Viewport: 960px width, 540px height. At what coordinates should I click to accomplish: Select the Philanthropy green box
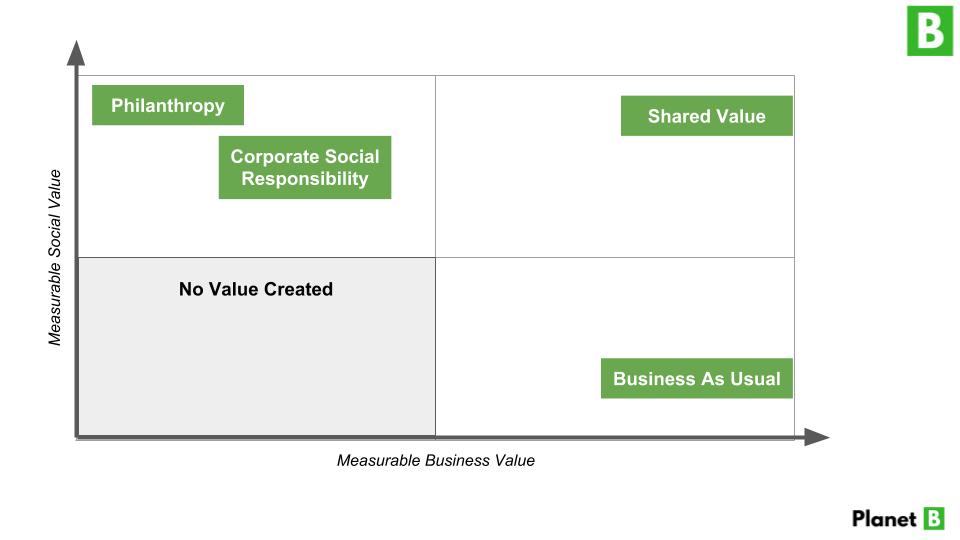pos(168,105)
